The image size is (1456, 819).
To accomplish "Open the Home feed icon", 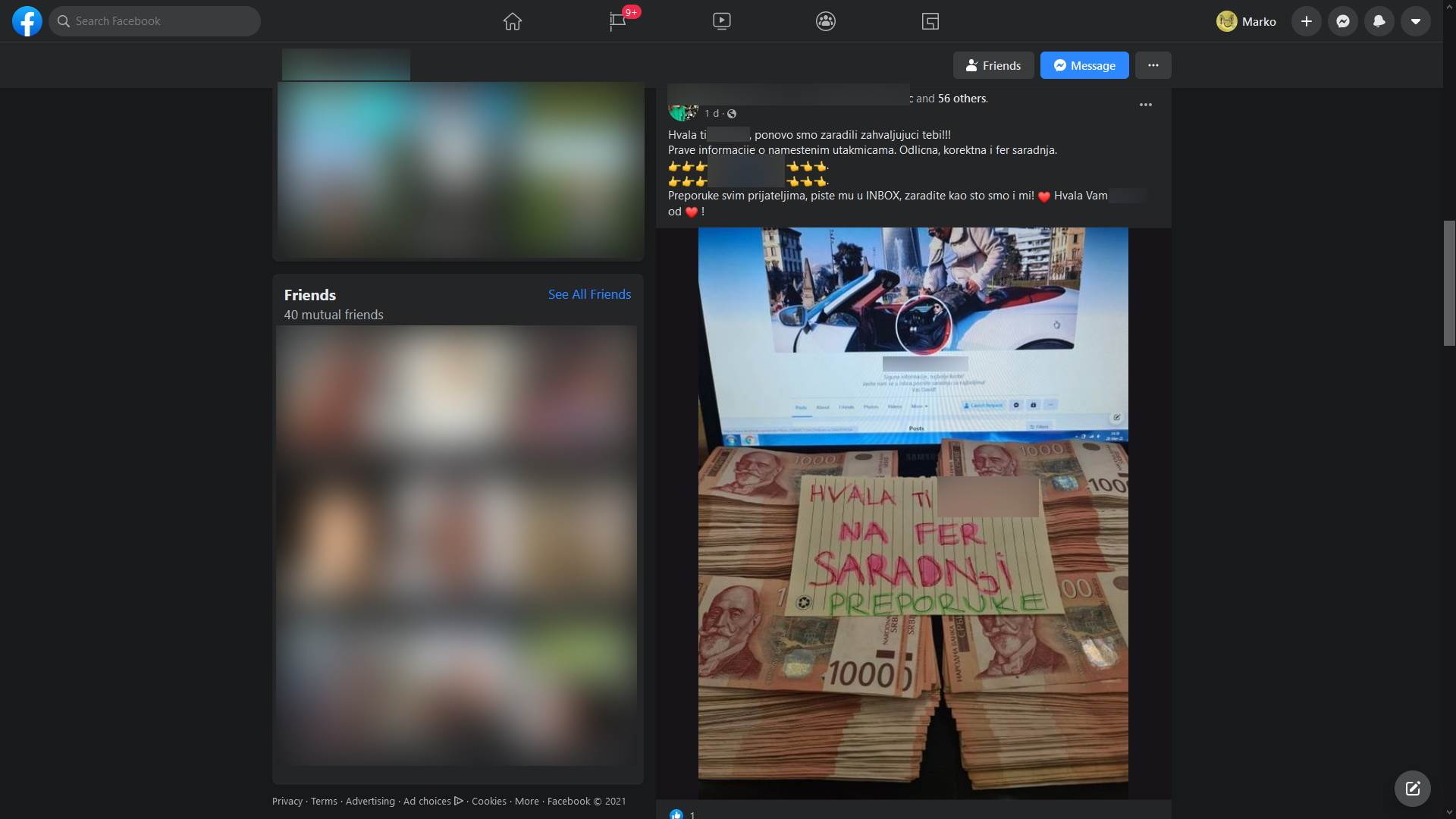I will [x=511, y=20].
